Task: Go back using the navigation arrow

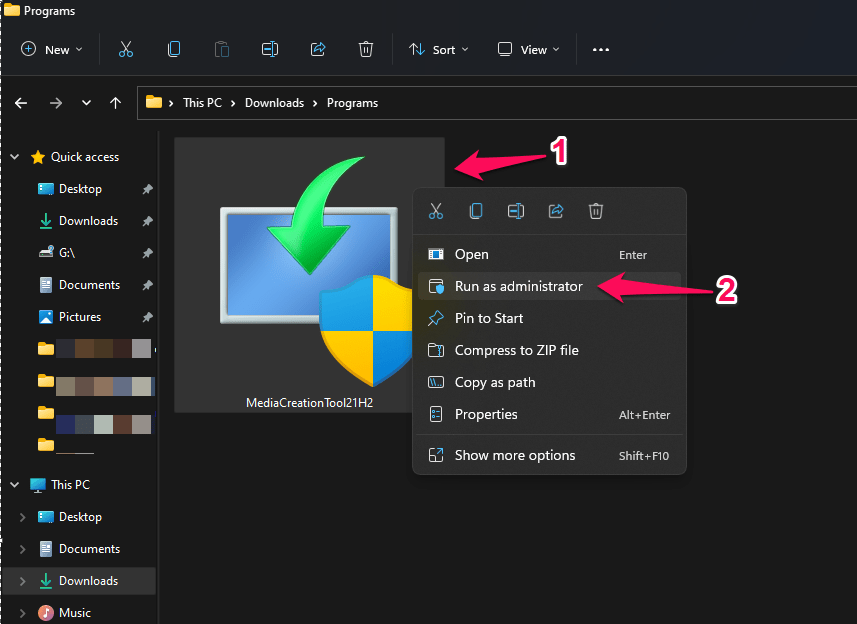Action: pos(20,102)
